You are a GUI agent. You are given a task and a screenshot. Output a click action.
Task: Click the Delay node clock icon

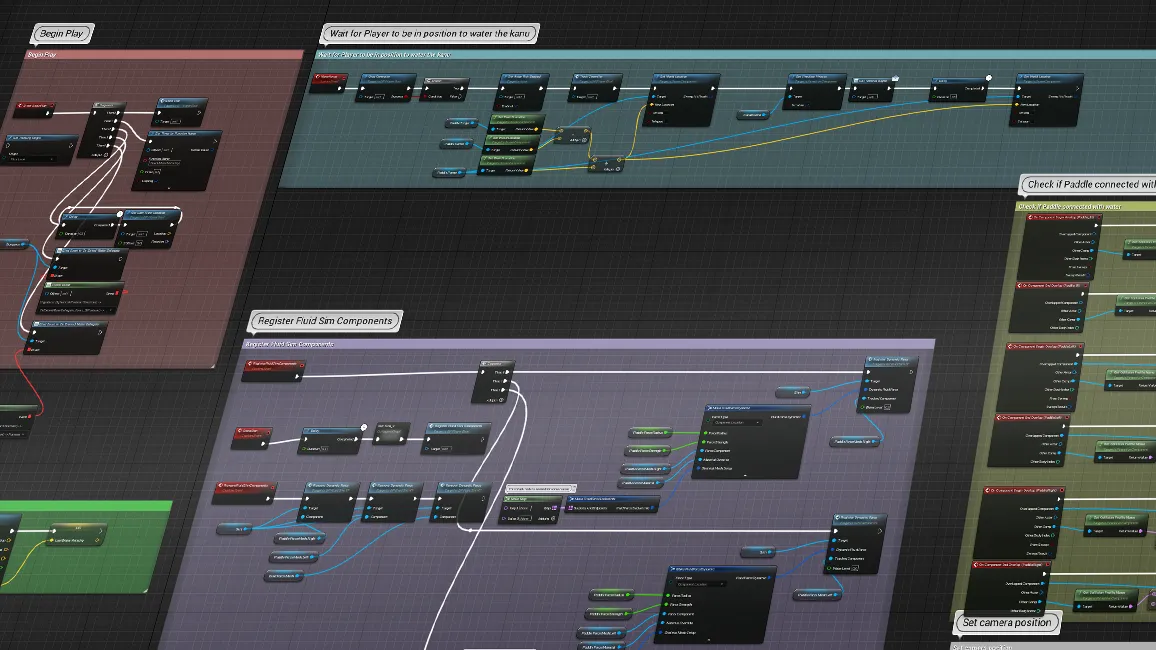(x=363, y=426)
